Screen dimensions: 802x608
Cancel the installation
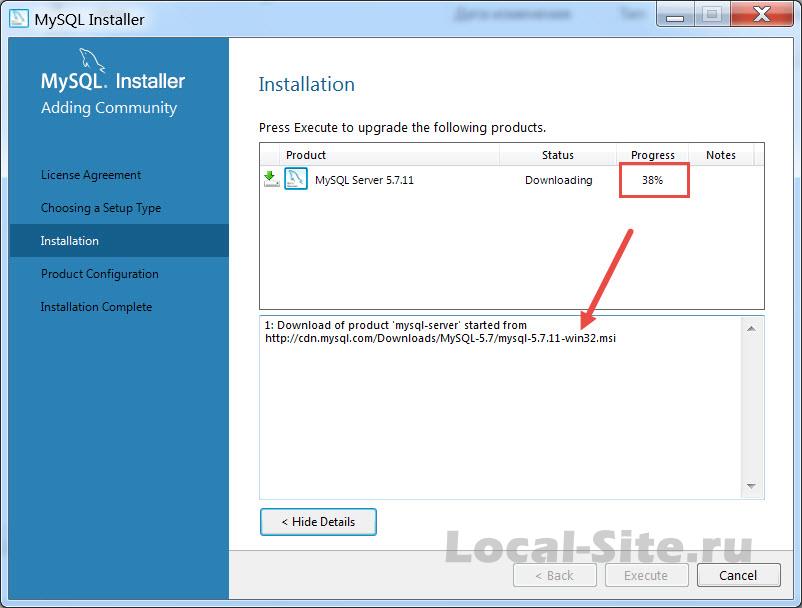click(739, 575)
